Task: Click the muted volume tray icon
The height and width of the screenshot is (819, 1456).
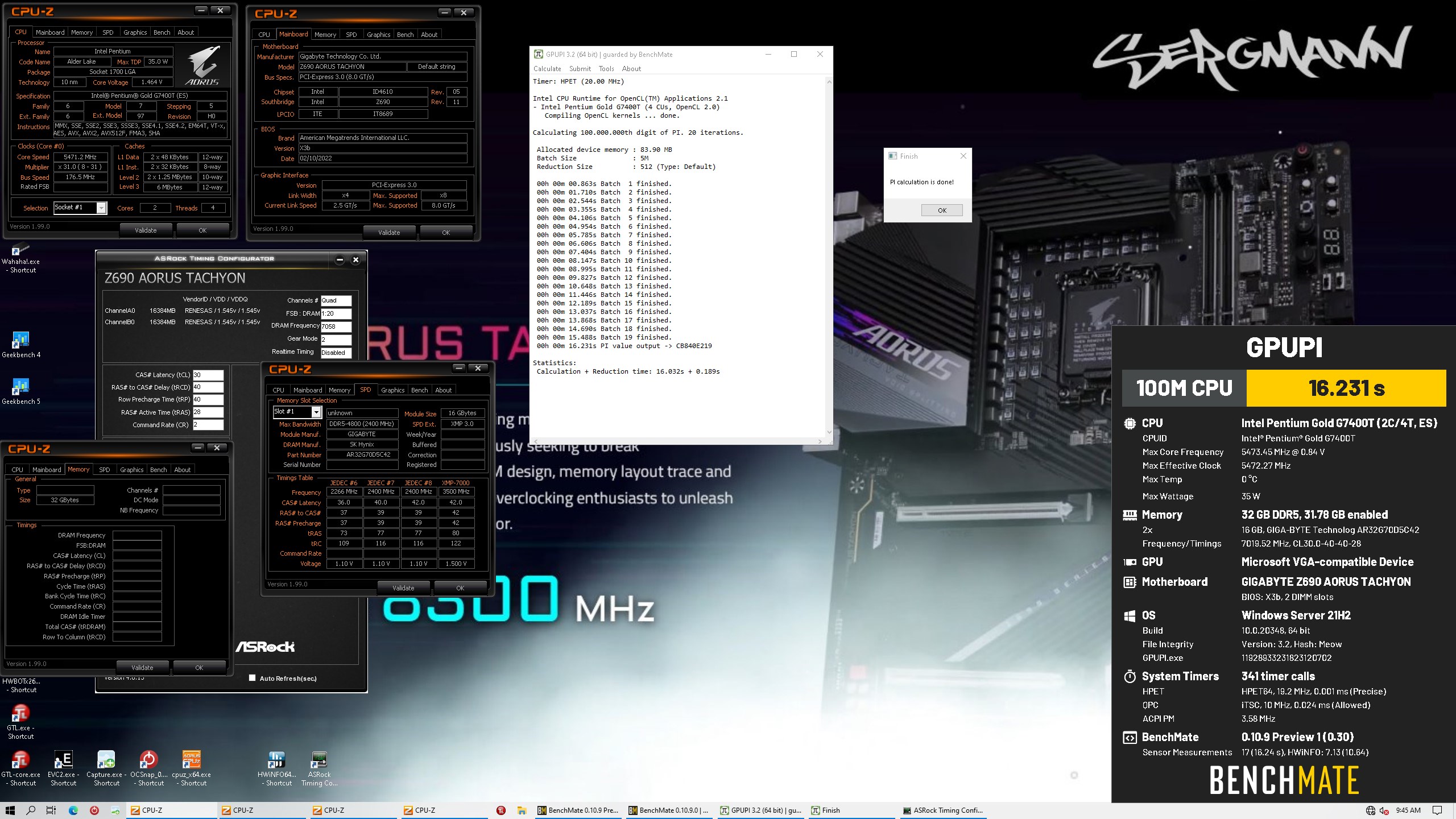Action: [x=1384, y=810]
